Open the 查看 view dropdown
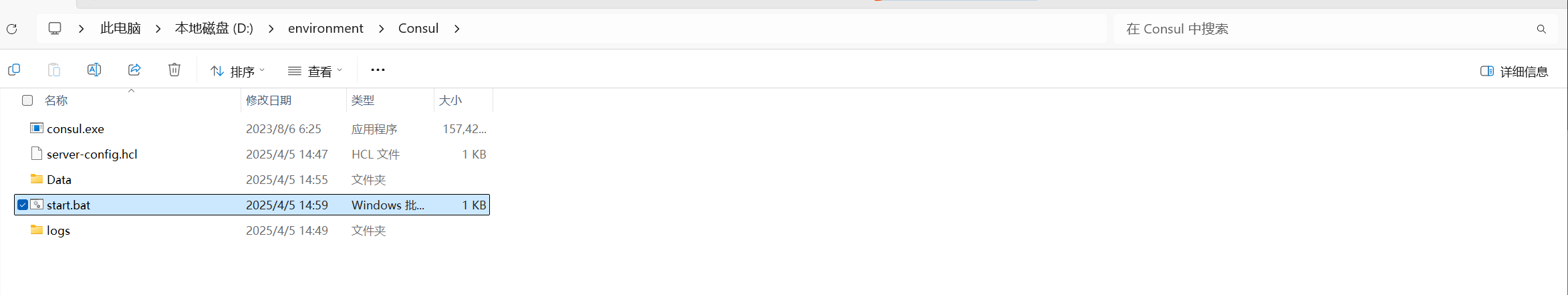Image resolution: width=1568 pixels, height=295 pixels. pyautogui.click(x=315, y=71)
